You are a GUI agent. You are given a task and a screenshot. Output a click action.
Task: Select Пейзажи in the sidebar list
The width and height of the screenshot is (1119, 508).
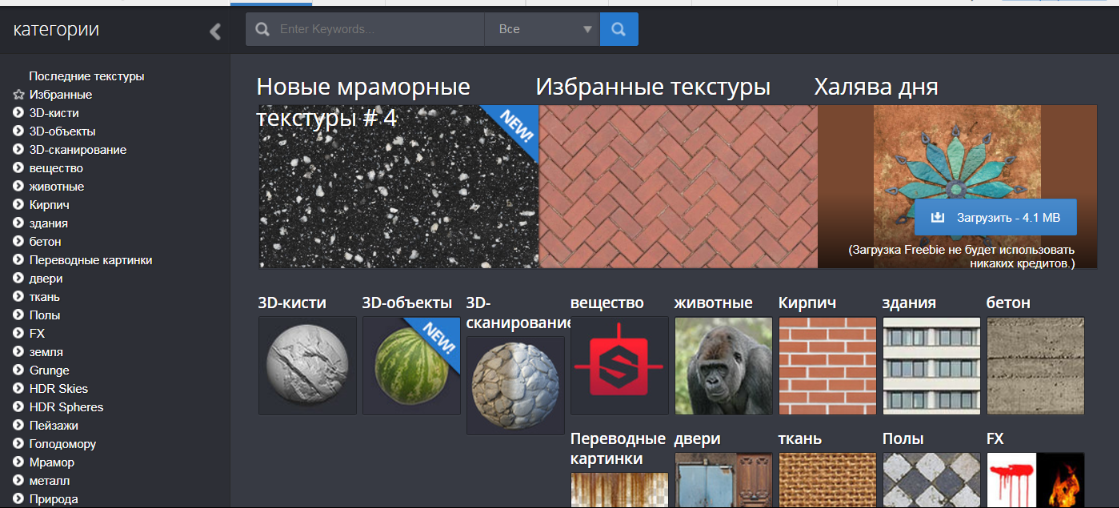coord(54,426)
